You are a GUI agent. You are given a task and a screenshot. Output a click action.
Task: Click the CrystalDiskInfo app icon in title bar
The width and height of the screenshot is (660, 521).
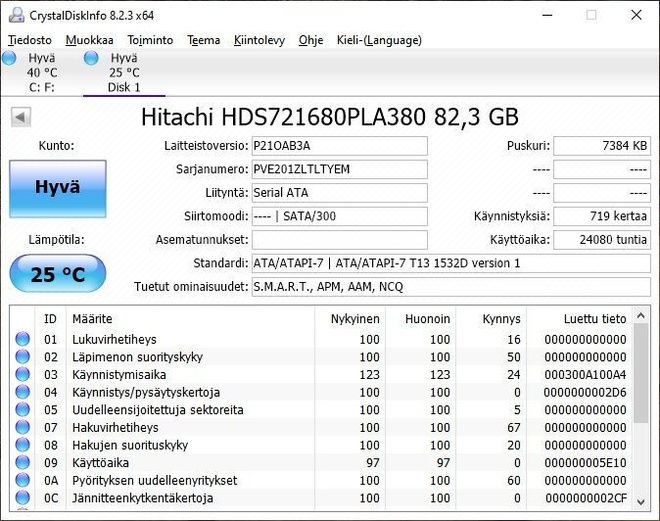pyautogui.click(x=17, y=15)
